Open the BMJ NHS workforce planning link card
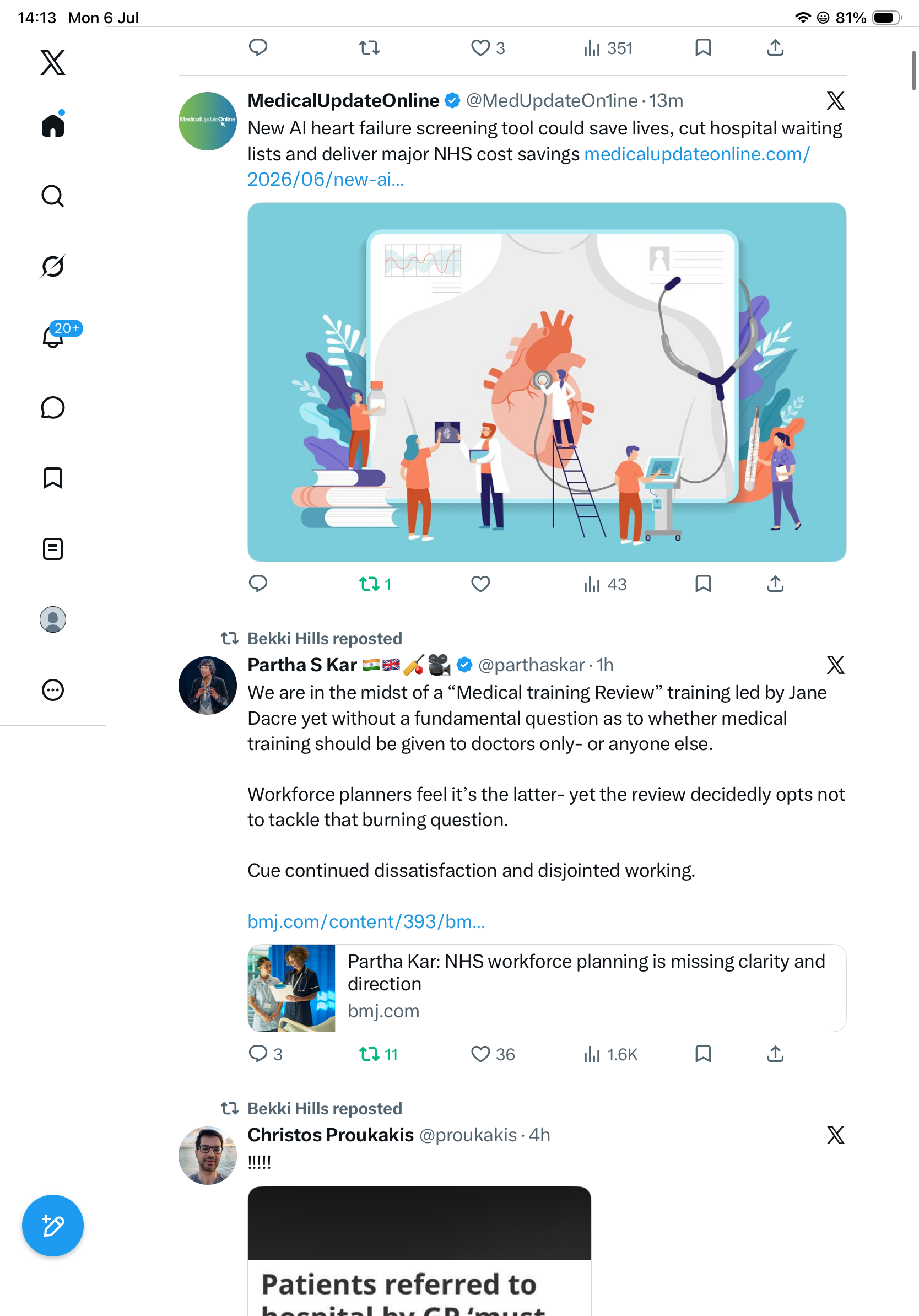The image size is (919, 1316). click(x=547, y=988)
